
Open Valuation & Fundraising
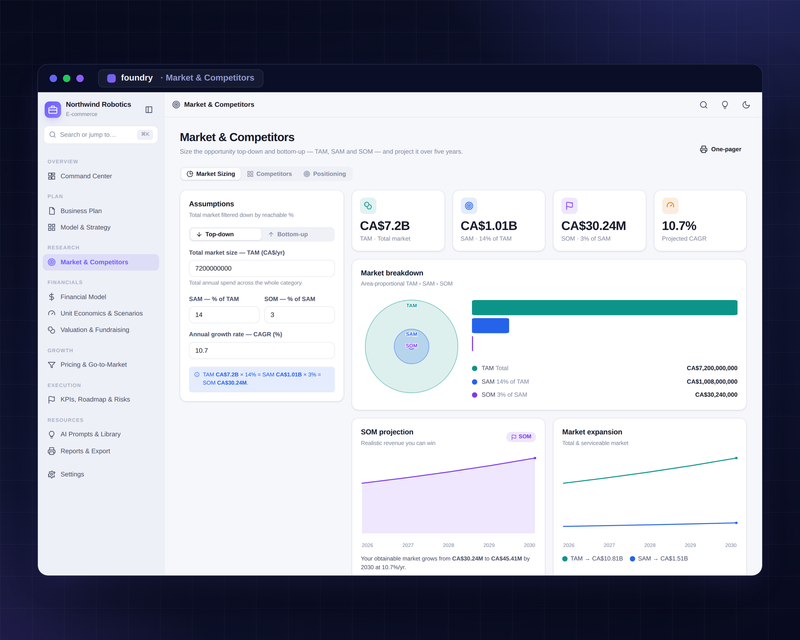pos(101,330)
